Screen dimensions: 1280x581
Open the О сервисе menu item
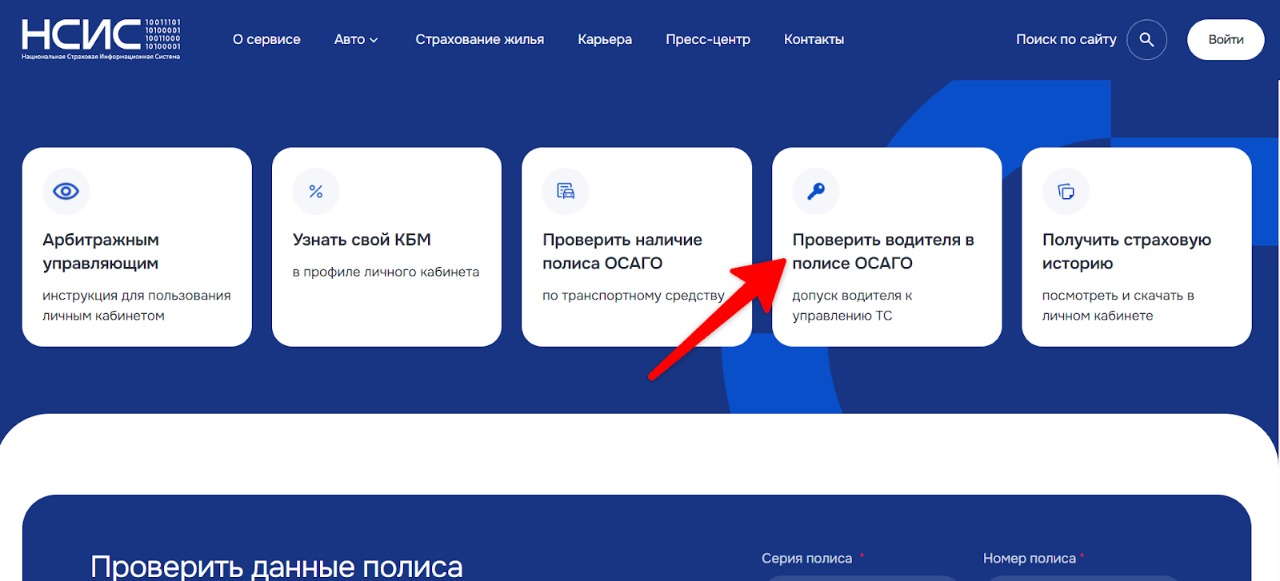[x=266, y=39]
